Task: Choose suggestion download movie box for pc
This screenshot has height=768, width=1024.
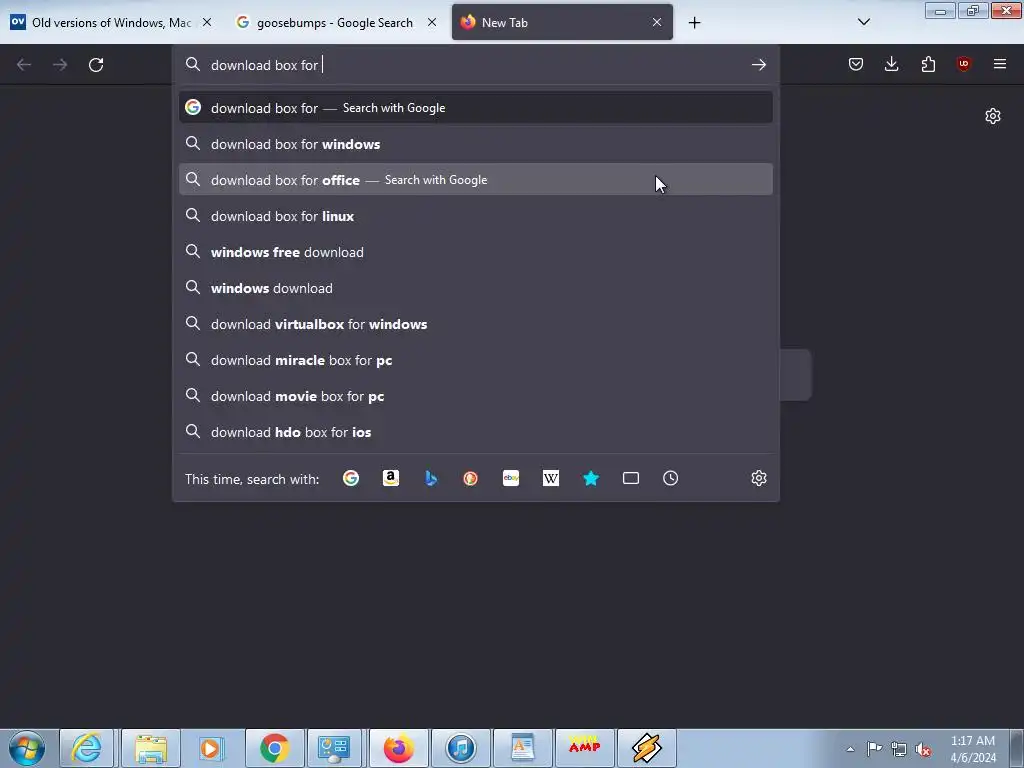Action: 475,396
